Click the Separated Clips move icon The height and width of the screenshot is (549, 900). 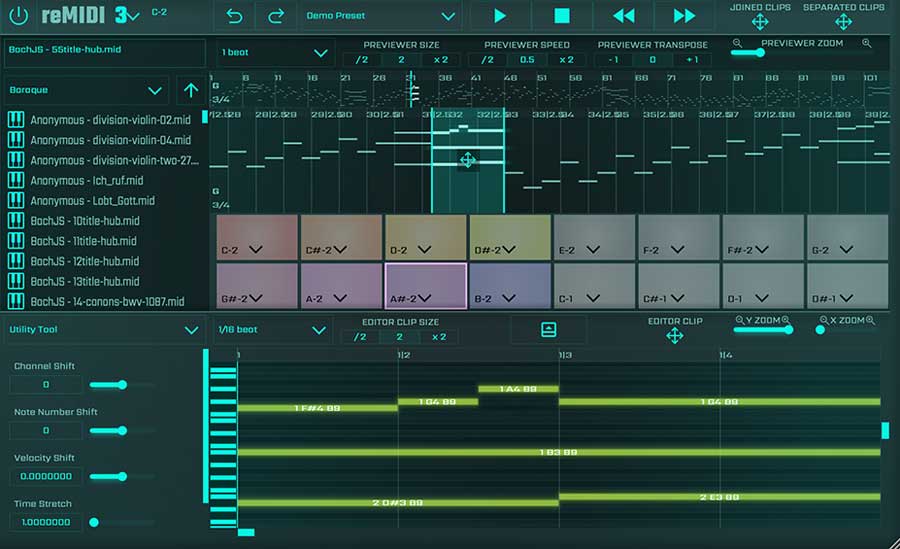[843, 22]
